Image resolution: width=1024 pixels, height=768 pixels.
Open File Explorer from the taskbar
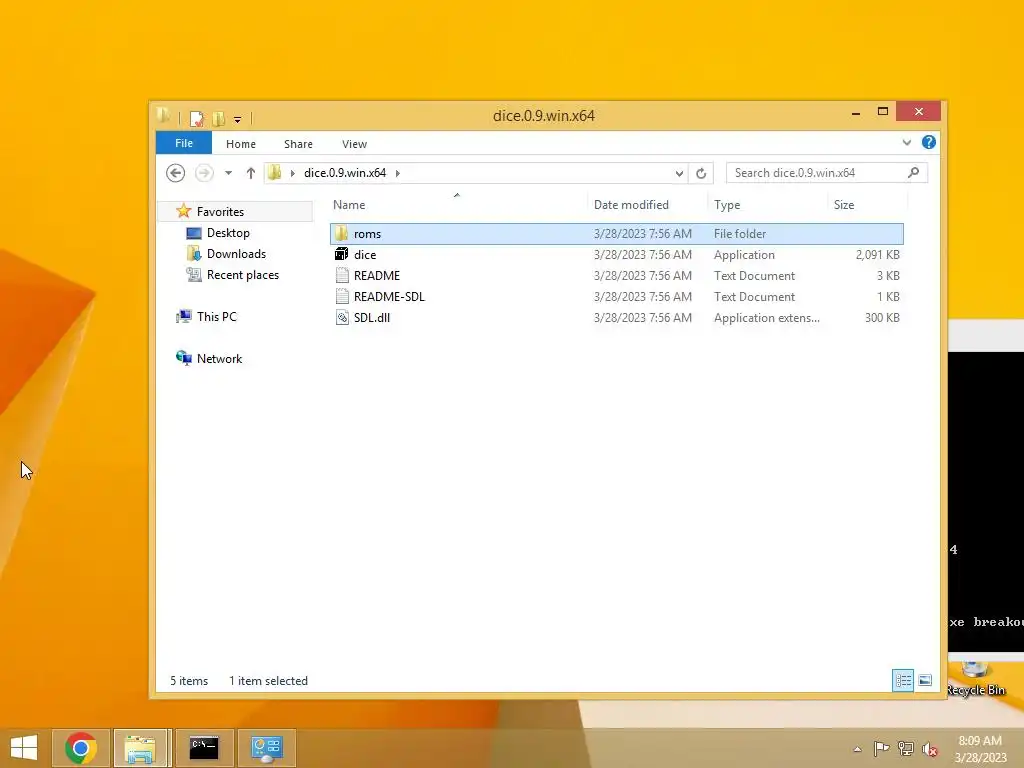point(140,748)
